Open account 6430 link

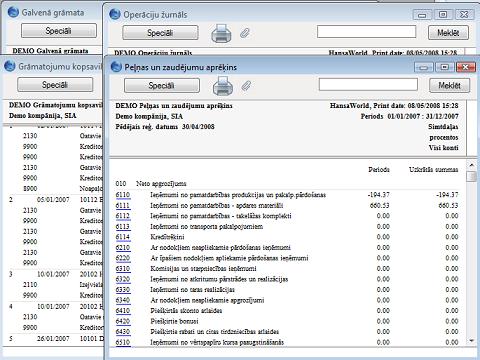point(123,332)
